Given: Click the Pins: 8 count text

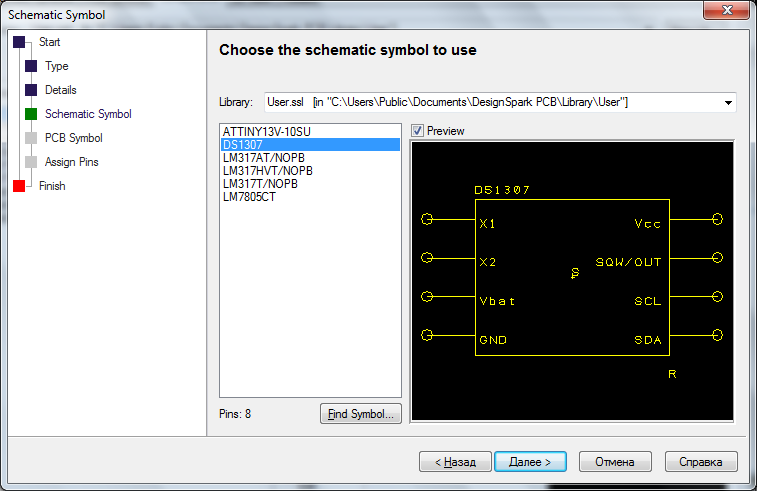Looking at the screenshot, I should pos(235,414).
